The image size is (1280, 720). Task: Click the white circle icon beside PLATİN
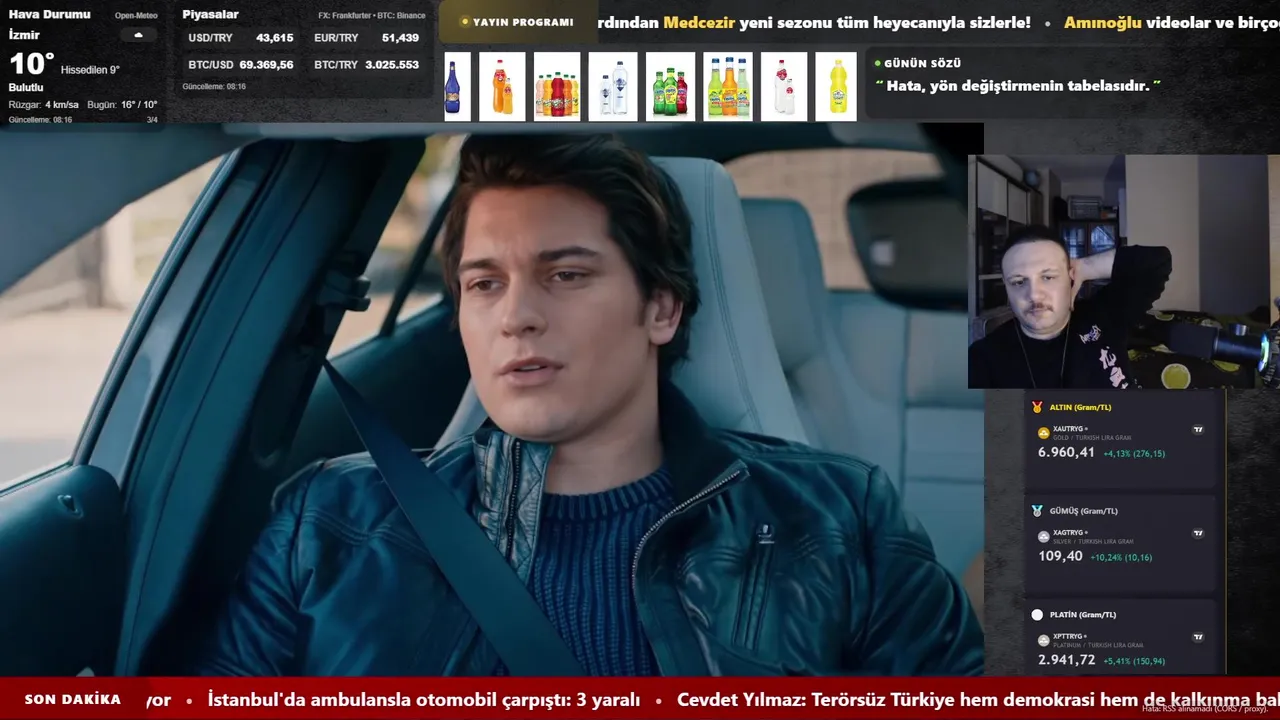pyautogui.click(x=1037, y=614)
